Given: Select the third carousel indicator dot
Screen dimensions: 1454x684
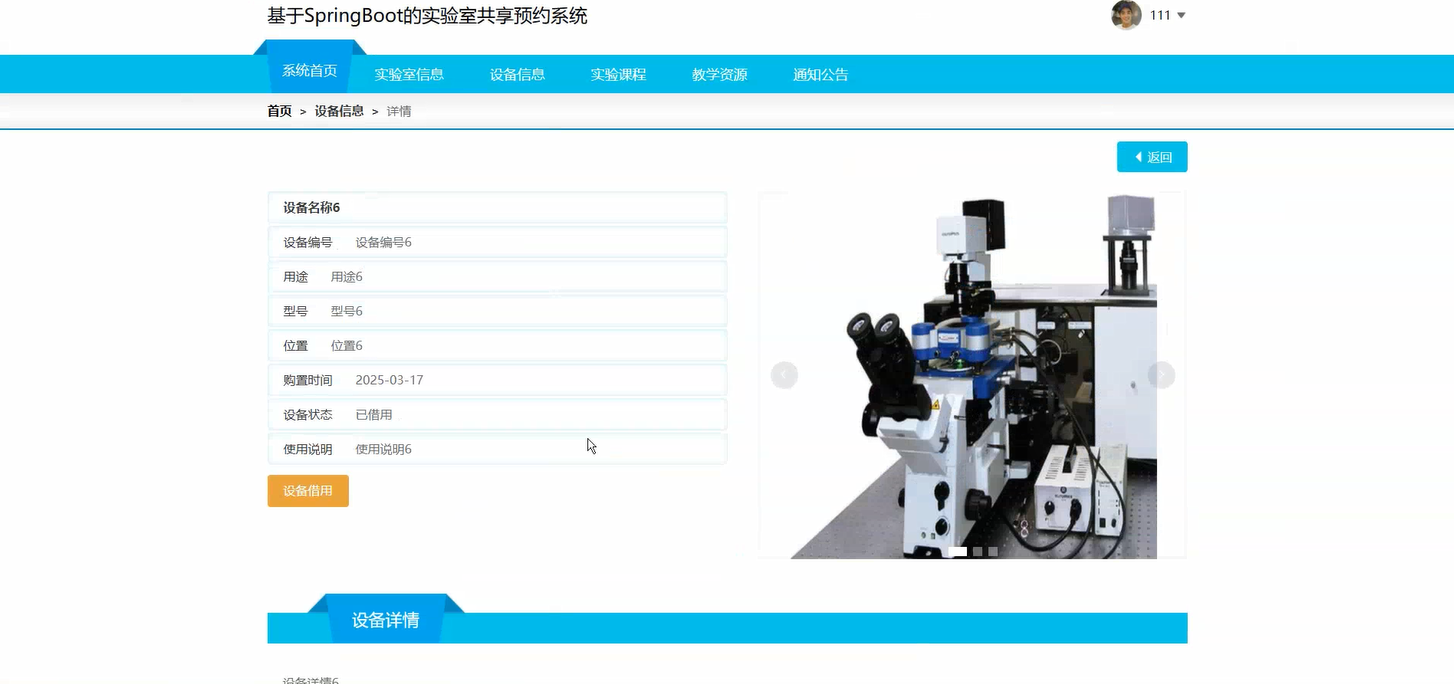Looking at the screenshot, I should tap(993, 551).
